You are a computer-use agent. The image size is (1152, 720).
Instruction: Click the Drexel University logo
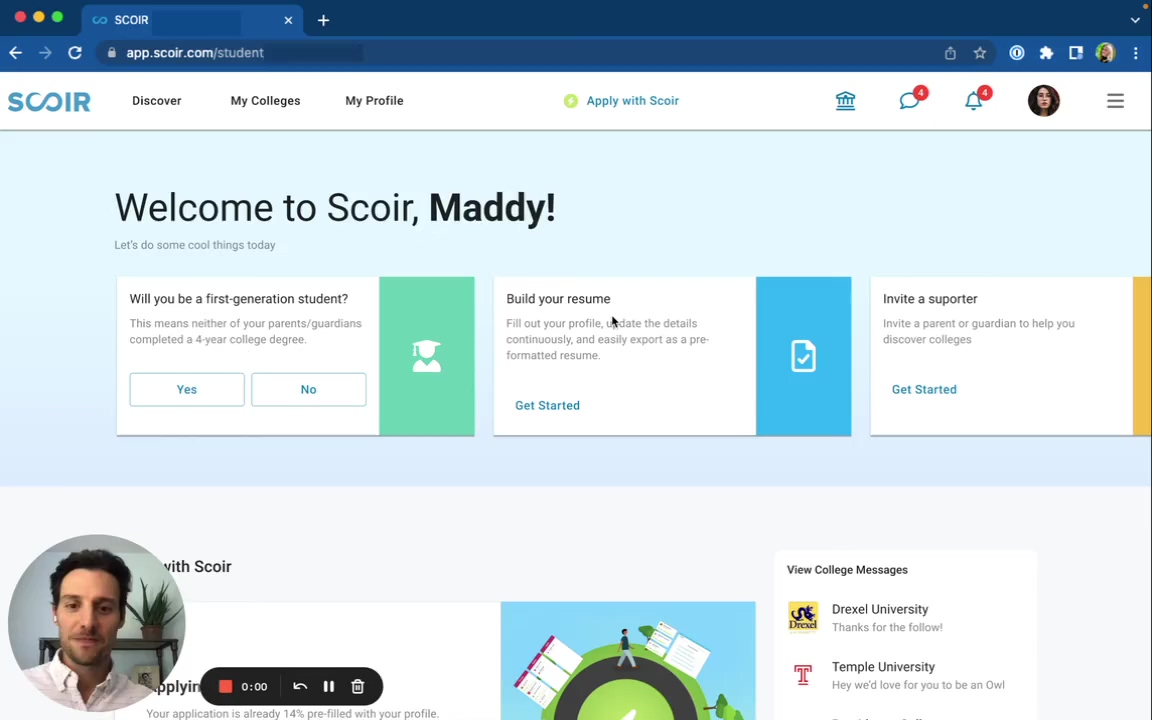(x=803, y=617)
